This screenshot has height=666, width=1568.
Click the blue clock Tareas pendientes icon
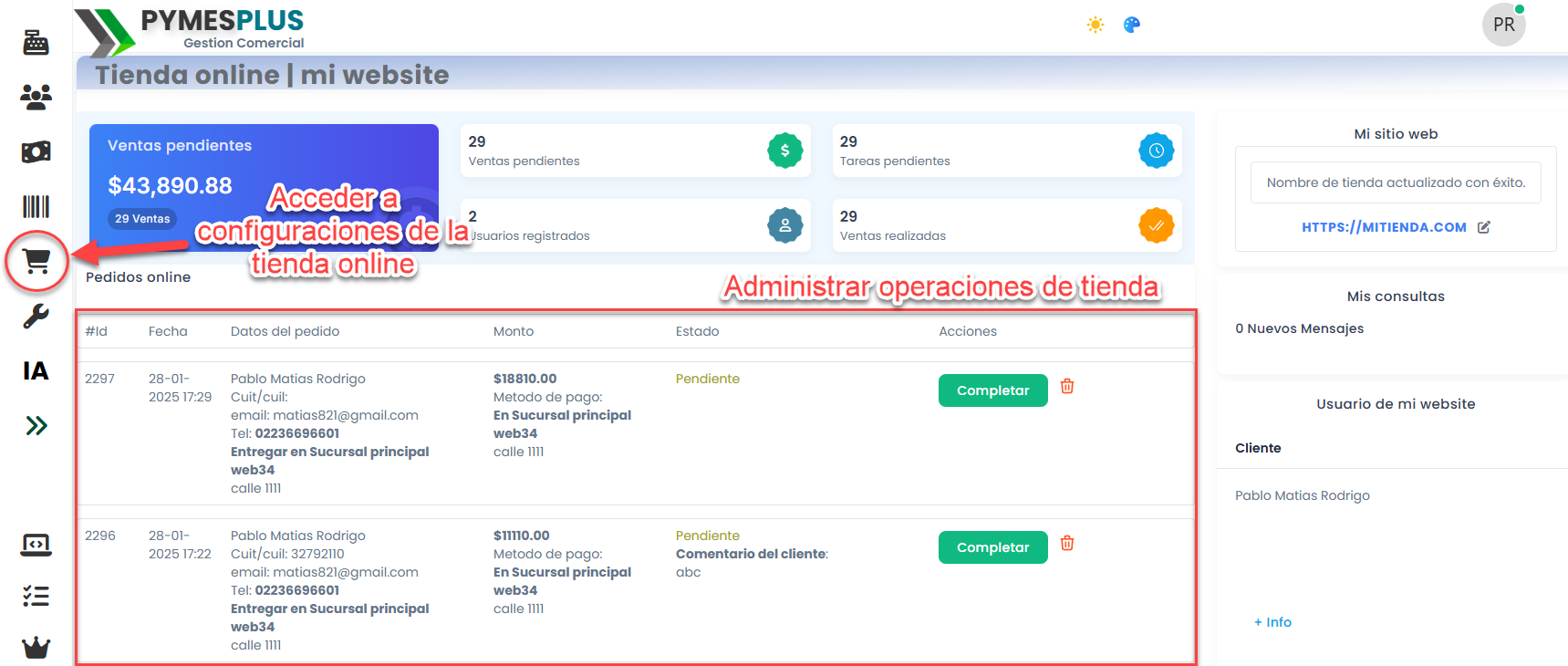pos(1157,151)
